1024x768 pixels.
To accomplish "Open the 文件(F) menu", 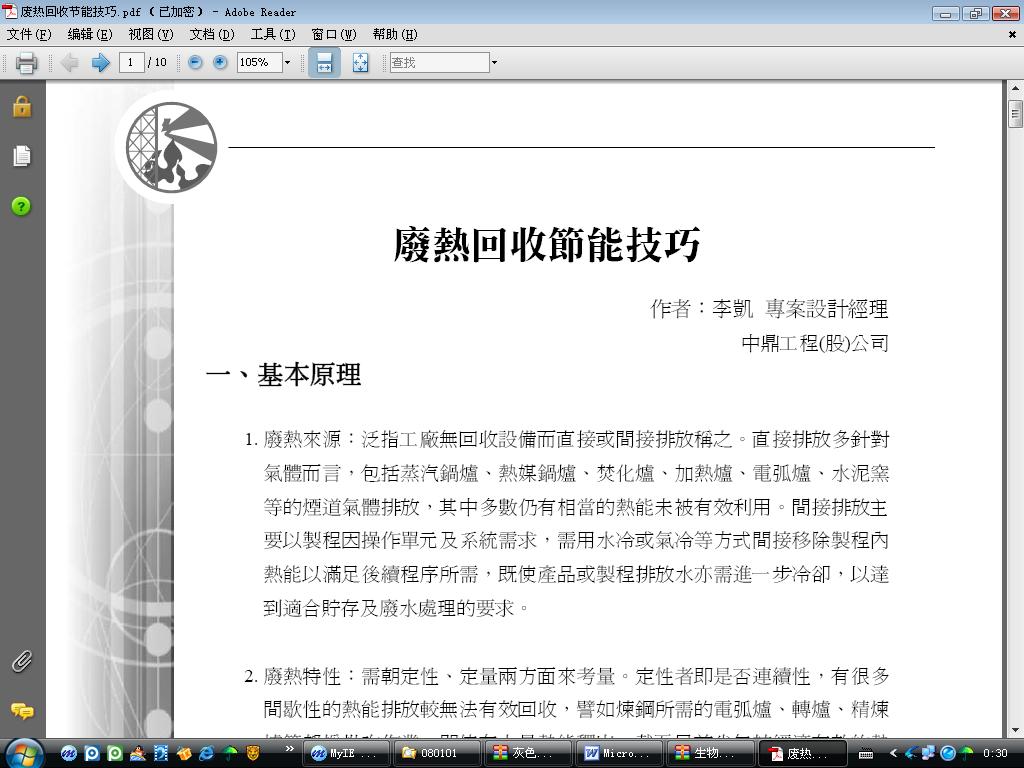I will [29, 35].
